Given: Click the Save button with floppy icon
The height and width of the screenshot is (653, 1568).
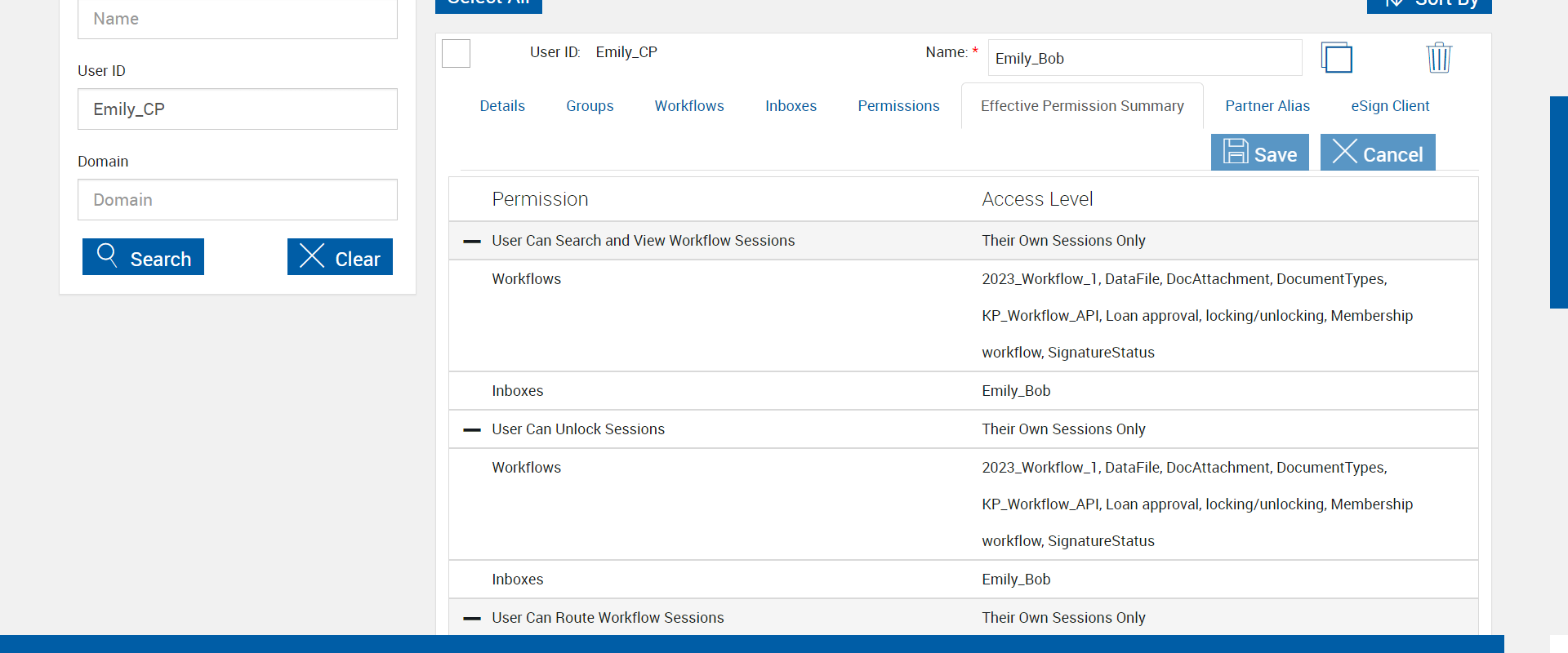Looking at the screenshot, I should pos(1259,153).
